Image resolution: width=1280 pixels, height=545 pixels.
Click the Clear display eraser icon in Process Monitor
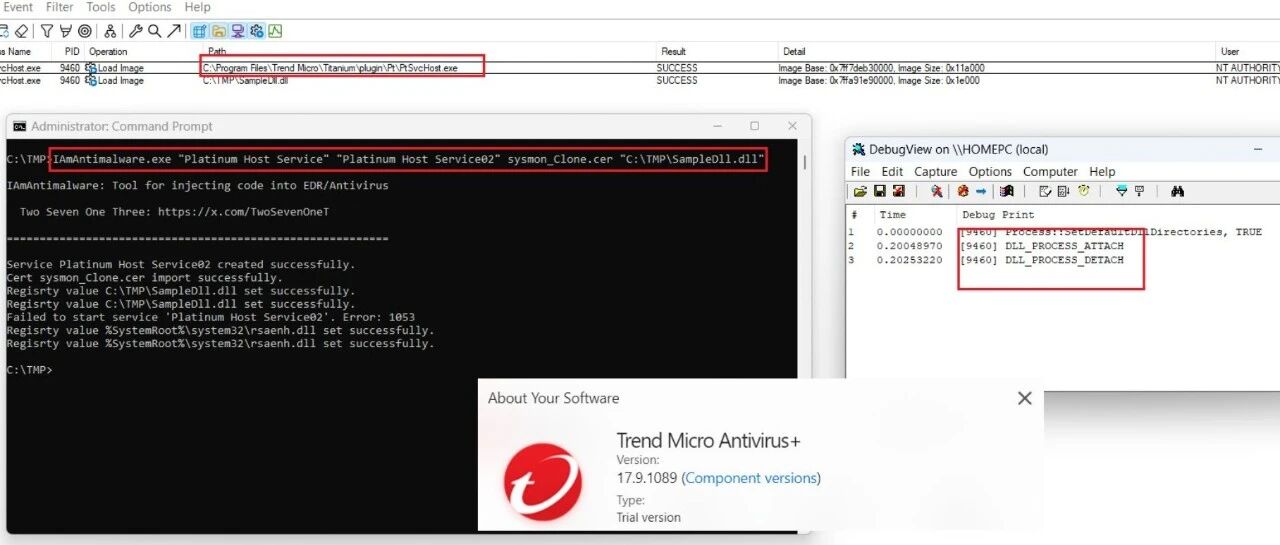[21, 31]
